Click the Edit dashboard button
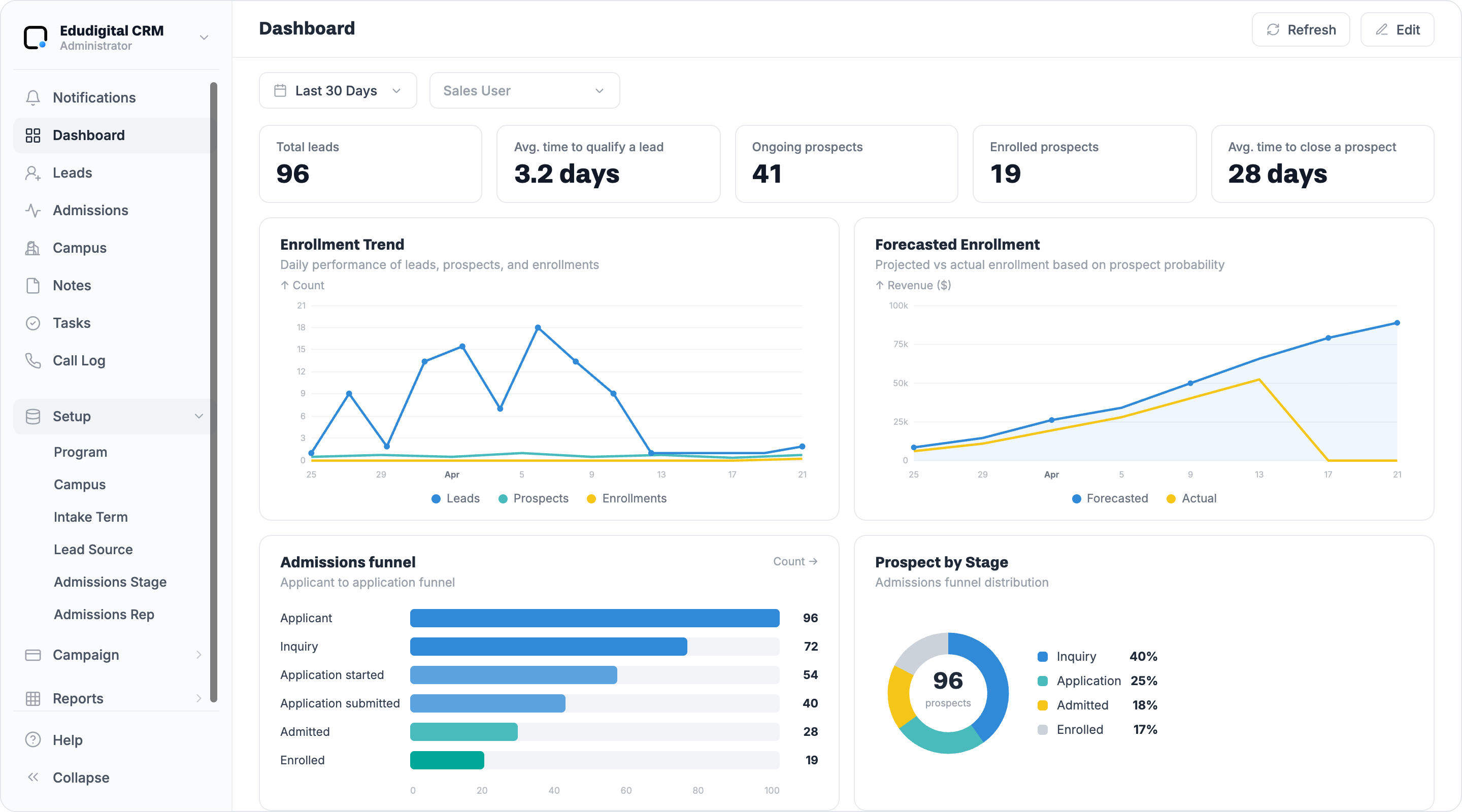Viewport: 1462px width, 812px height. pyautogui.click(x=1398, y=29)
